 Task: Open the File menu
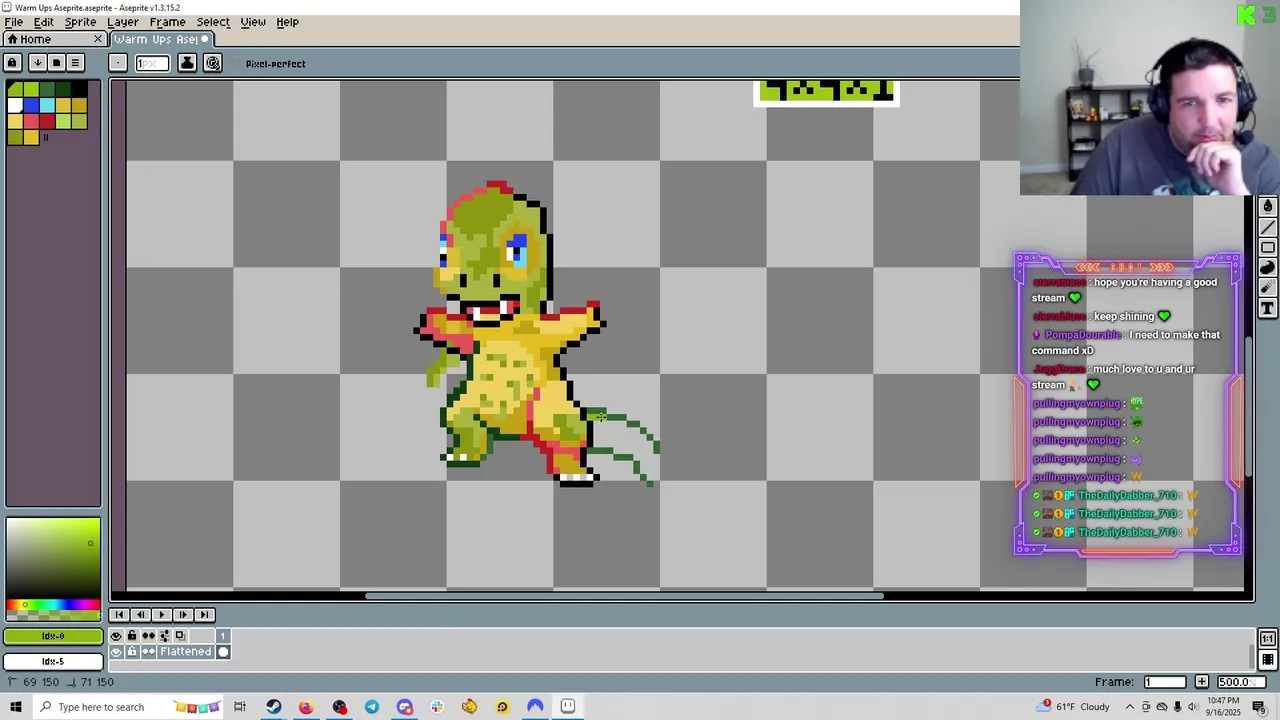point(14,22)
